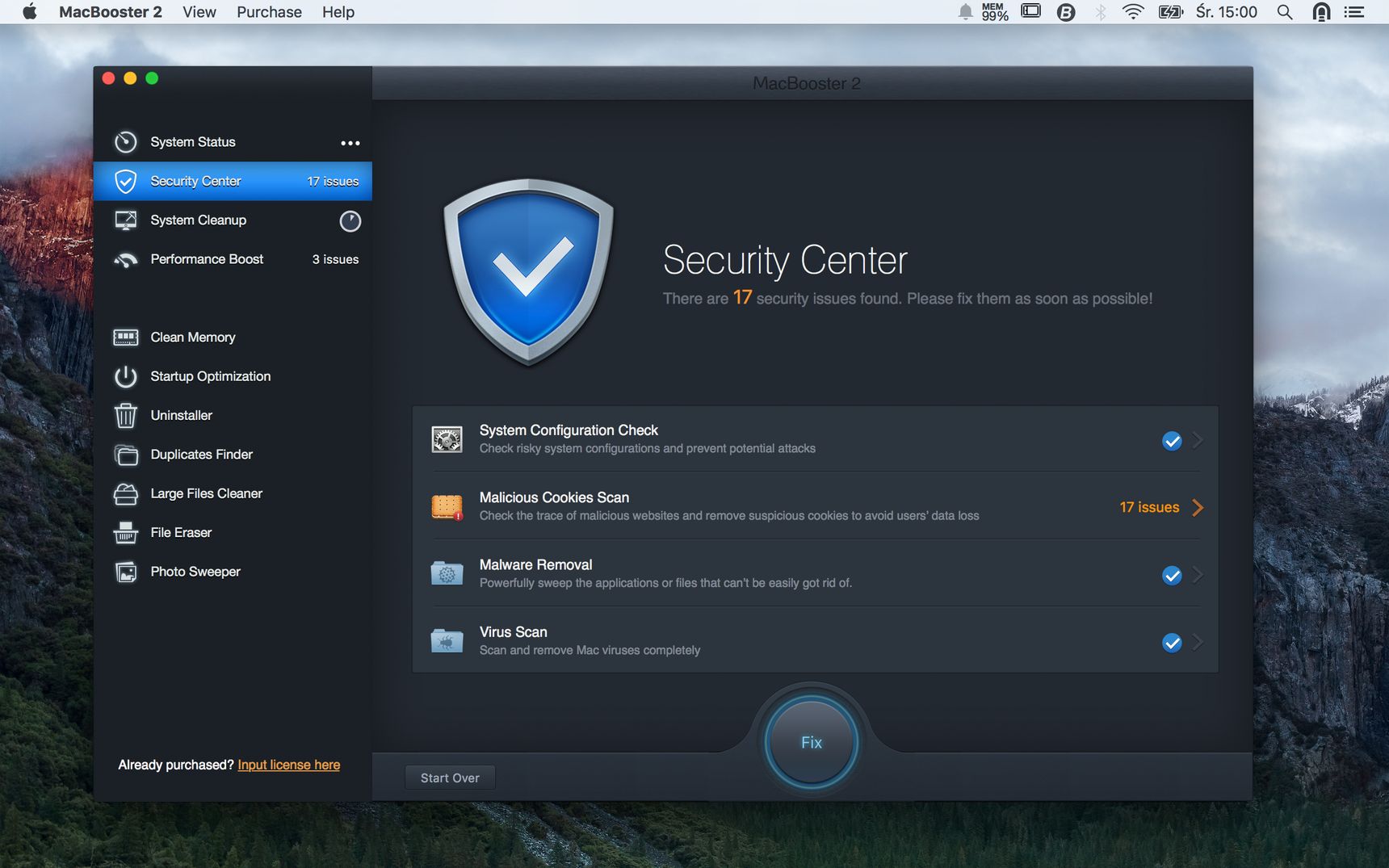This screenshot has width=1389, height=868.
Task: Click the display mirroring icon in menu bar
Action: (1031, 11)
